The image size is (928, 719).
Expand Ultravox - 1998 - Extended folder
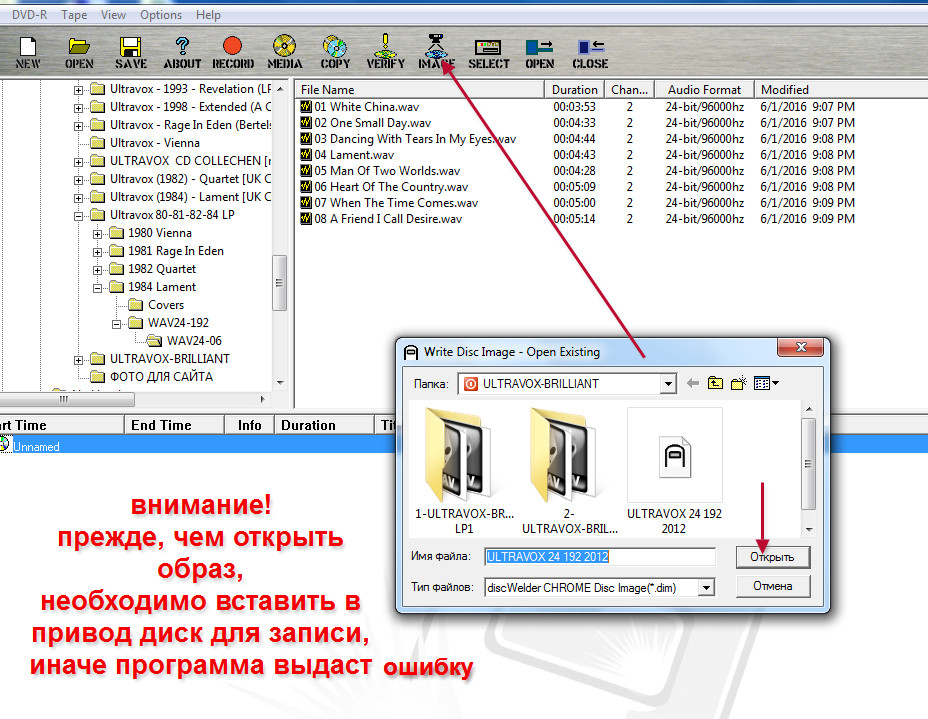(78, 108)
